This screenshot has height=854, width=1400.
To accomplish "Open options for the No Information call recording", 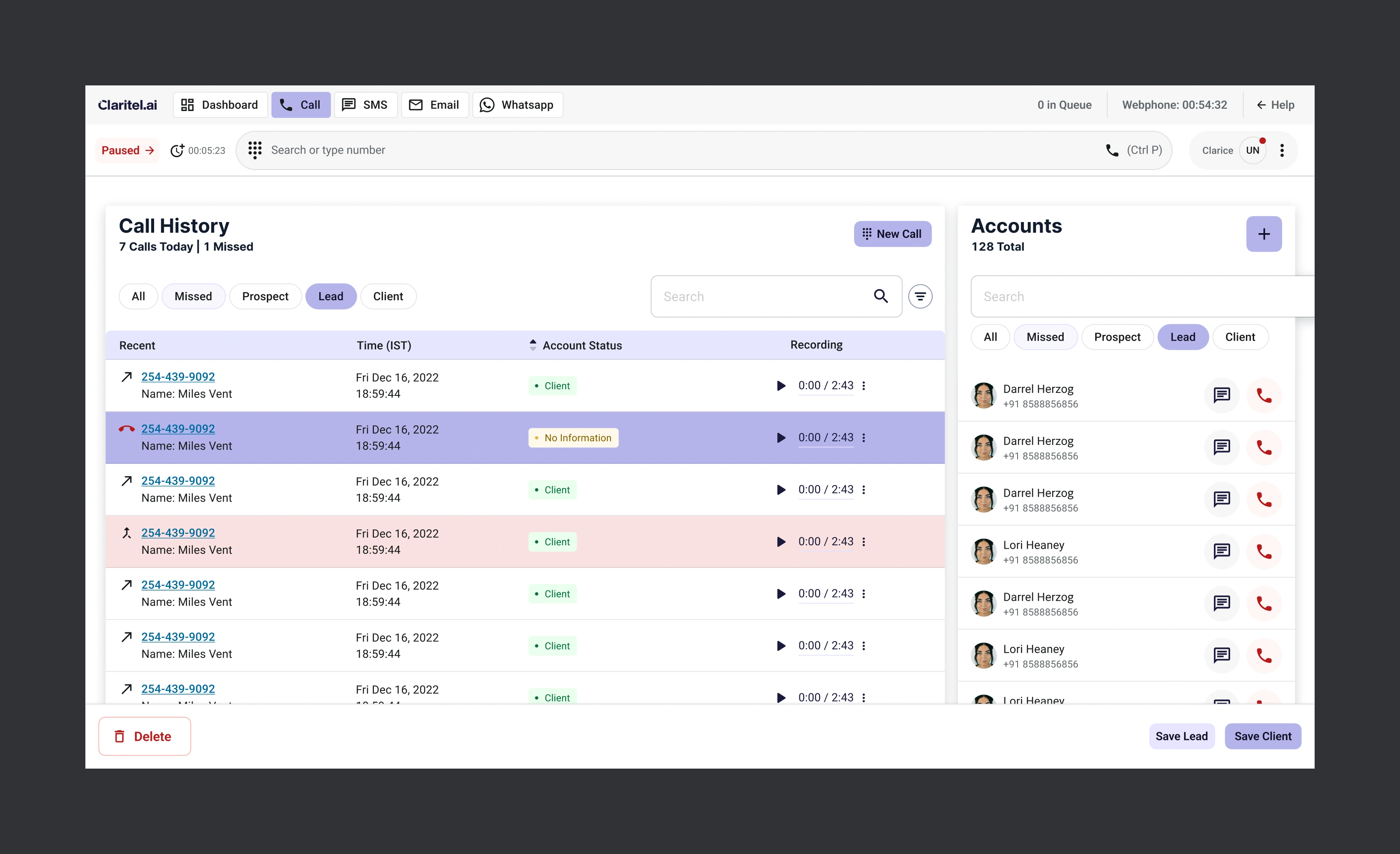I will point(864,438).
